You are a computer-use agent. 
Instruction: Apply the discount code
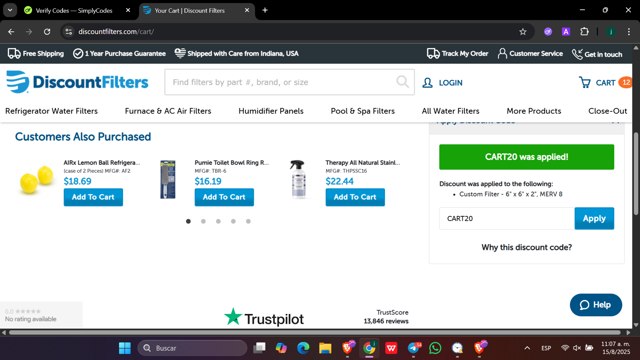[x=594, y=218]
